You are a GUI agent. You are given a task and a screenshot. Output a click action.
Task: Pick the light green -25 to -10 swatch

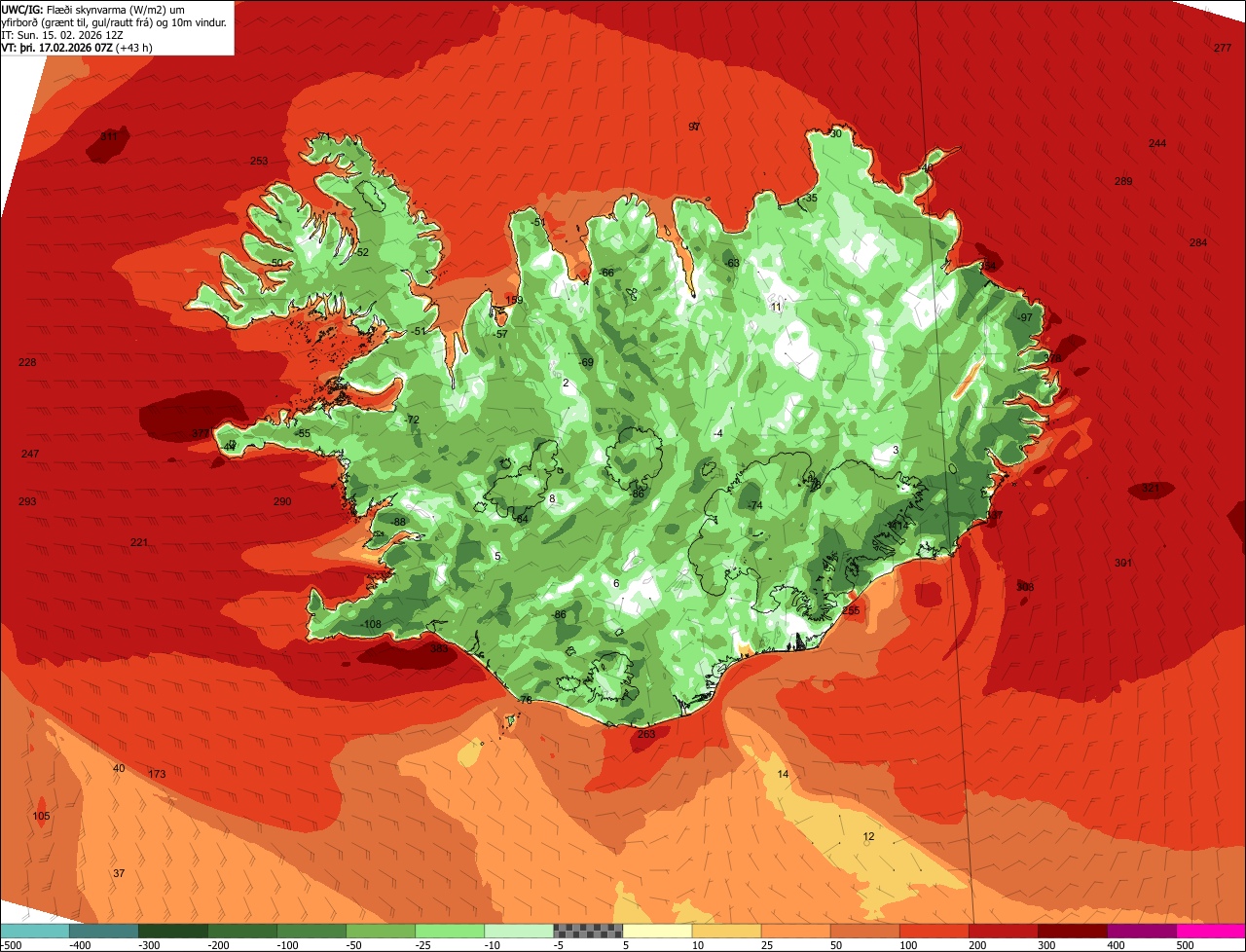pyautogui.click(x=450, y=931)
